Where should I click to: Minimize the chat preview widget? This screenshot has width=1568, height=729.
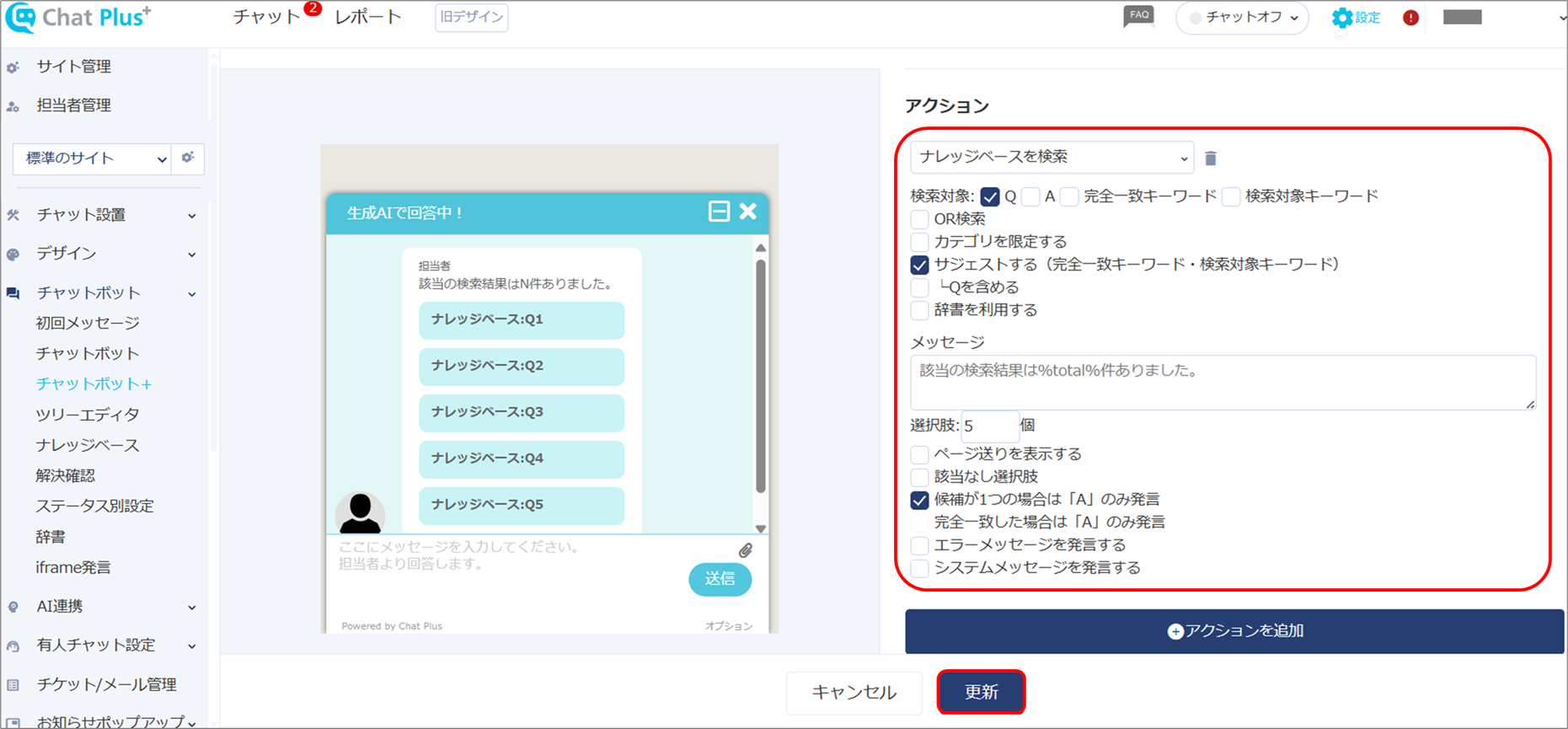pyautogui.click(x=719, y=211)
